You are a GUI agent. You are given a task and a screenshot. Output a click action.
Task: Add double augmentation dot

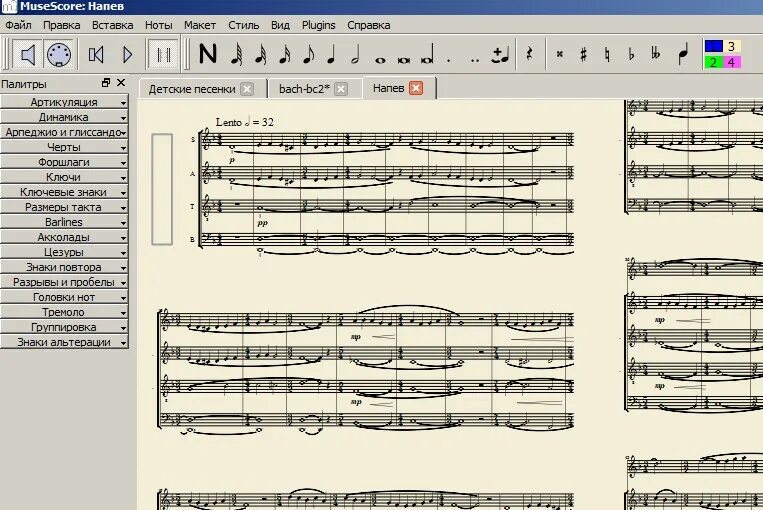(x=475, y=60)
